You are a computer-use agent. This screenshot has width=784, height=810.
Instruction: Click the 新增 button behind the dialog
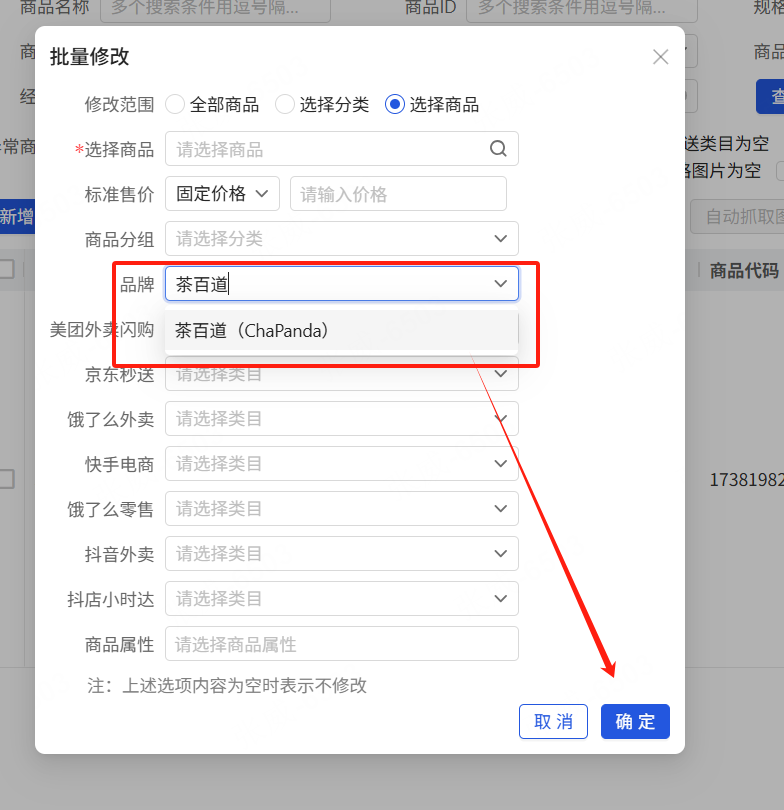17,216
